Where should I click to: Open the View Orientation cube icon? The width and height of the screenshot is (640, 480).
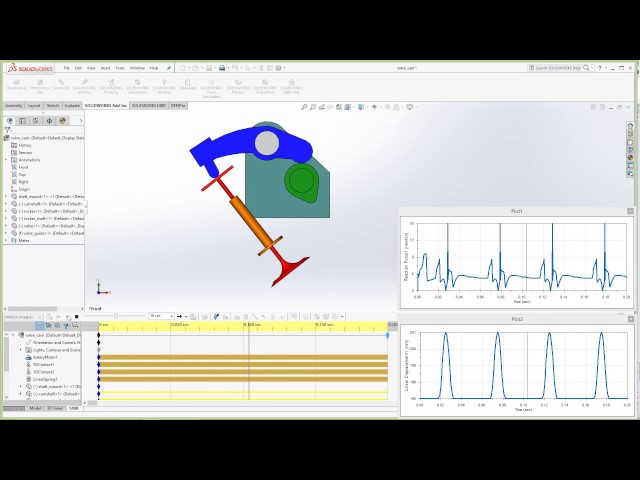tap(348, 107)
